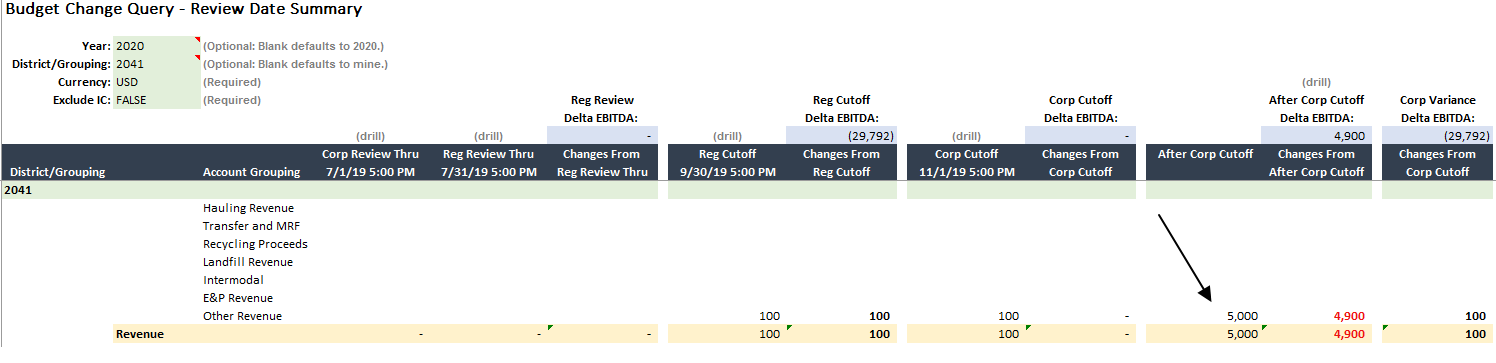Select the Currency cell containing USD
Screen dimensions: 1496x363
tap(157, 82)
